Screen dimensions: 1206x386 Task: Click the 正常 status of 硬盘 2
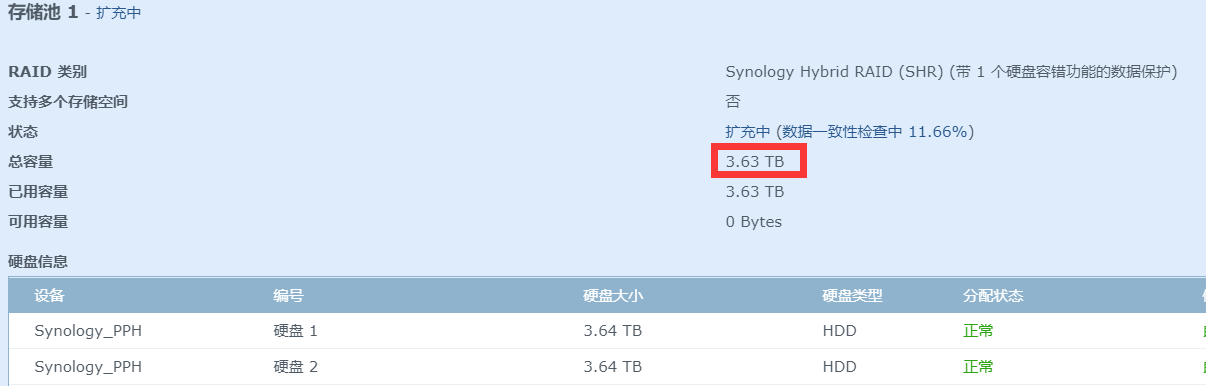978,367
